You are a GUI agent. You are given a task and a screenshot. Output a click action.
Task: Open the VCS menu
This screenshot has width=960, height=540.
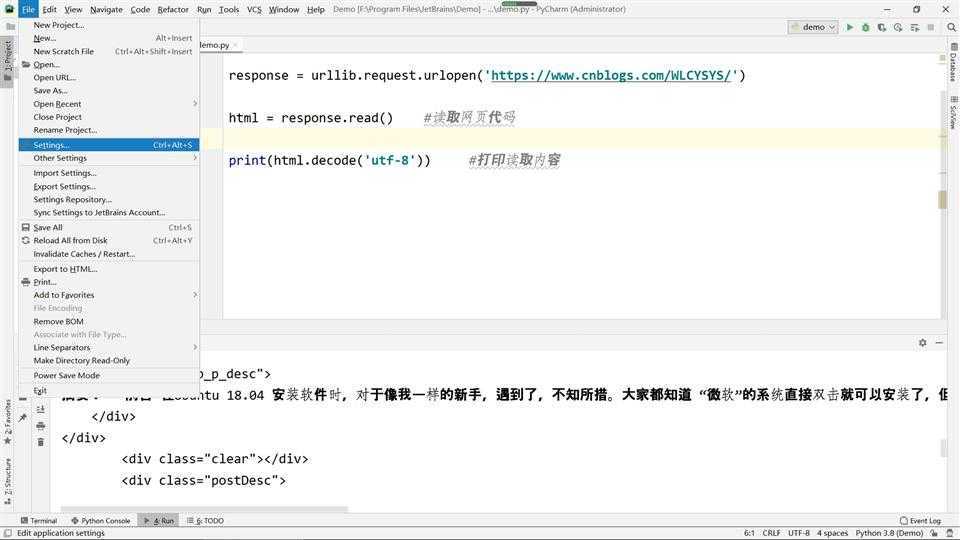[254, 9]
